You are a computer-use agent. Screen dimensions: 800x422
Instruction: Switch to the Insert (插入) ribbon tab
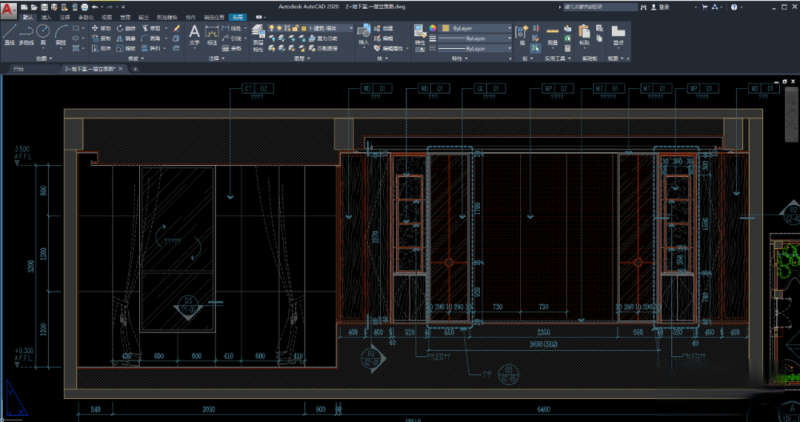tap(46, 17)
